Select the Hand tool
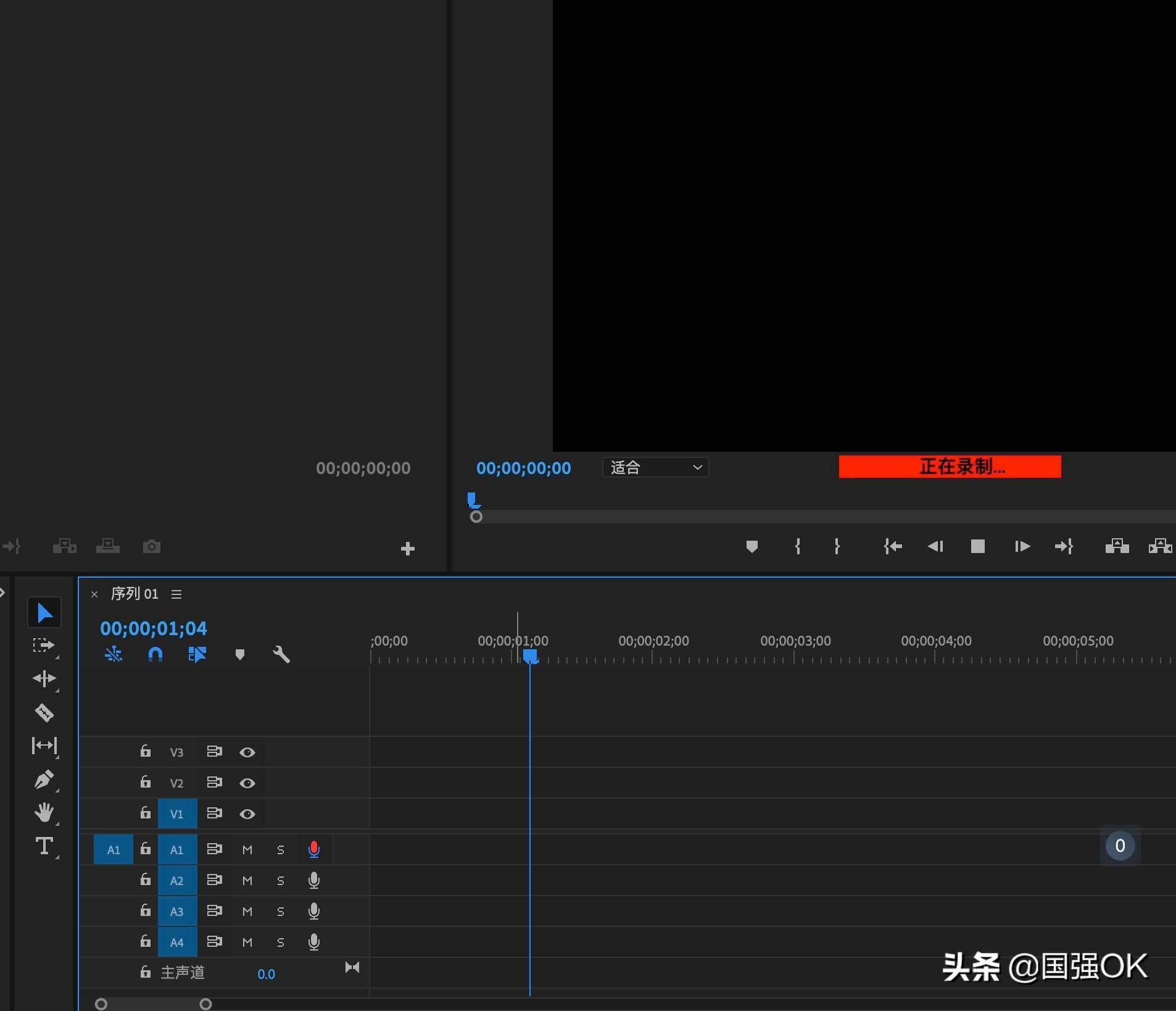 (x=44, y=812)
